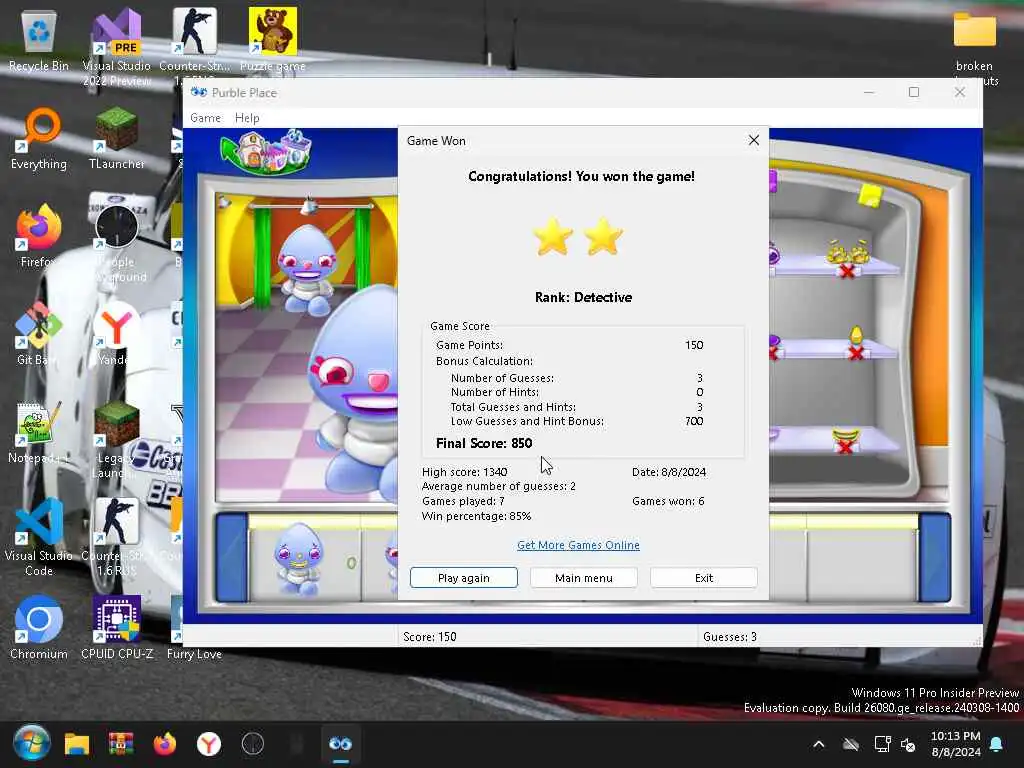The image size is (1024, 768).
Task: Launch Firefox from taskbar
Action: pyautogui.click(x=165, y=744)
